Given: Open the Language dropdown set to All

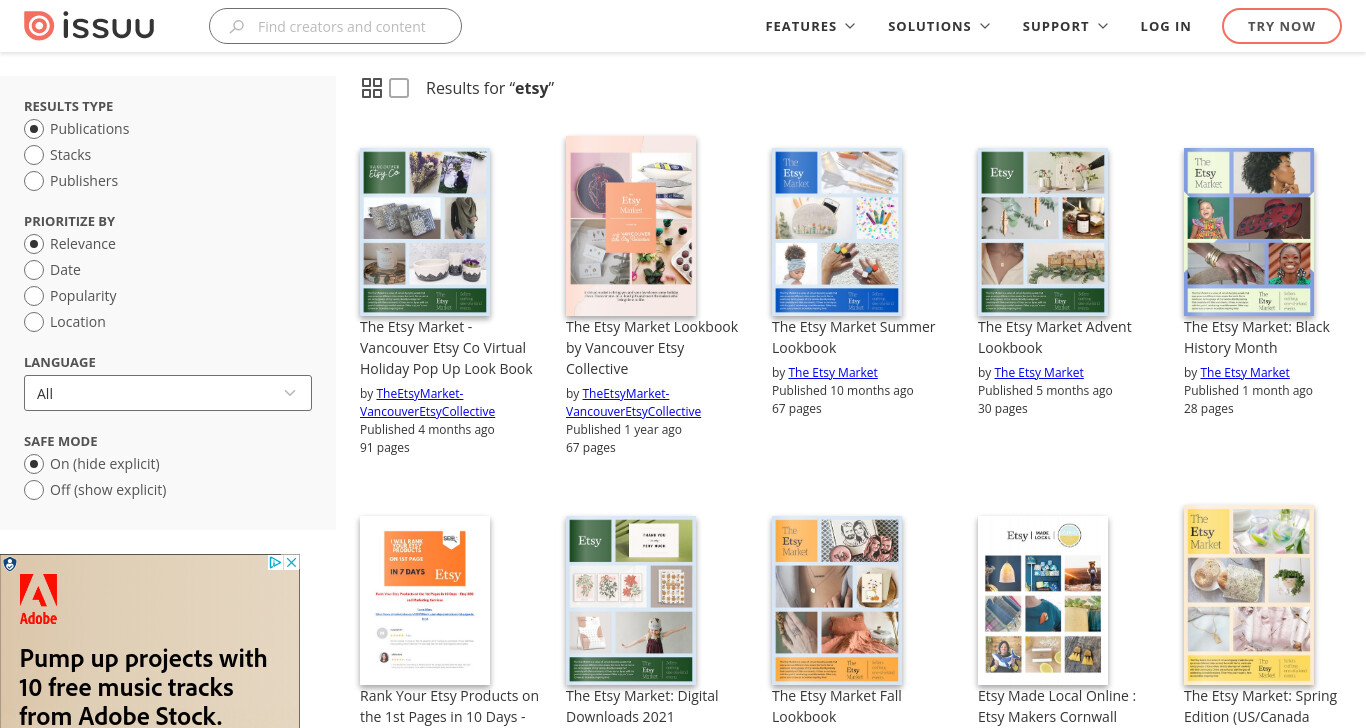Looking at the screenshot, I should pyautogui.click(x=168, y=393).
